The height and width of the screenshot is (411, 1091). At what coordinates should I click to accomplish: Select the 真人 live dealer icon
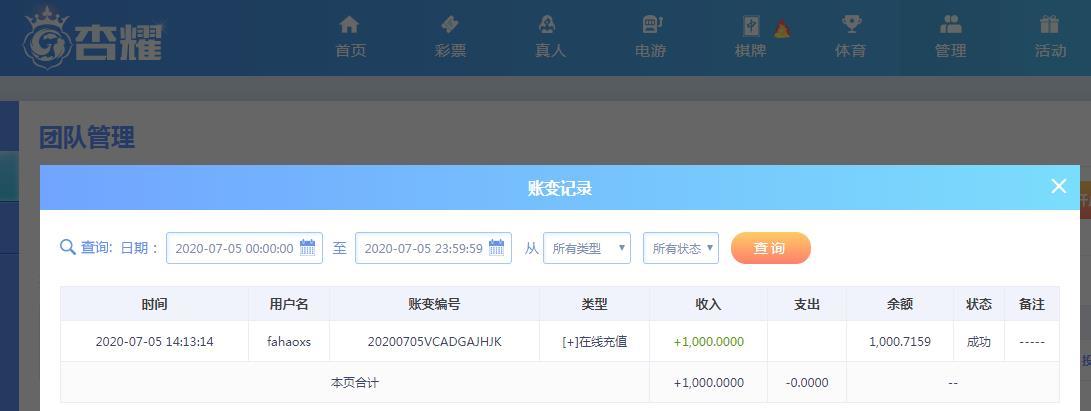[548, 25]
